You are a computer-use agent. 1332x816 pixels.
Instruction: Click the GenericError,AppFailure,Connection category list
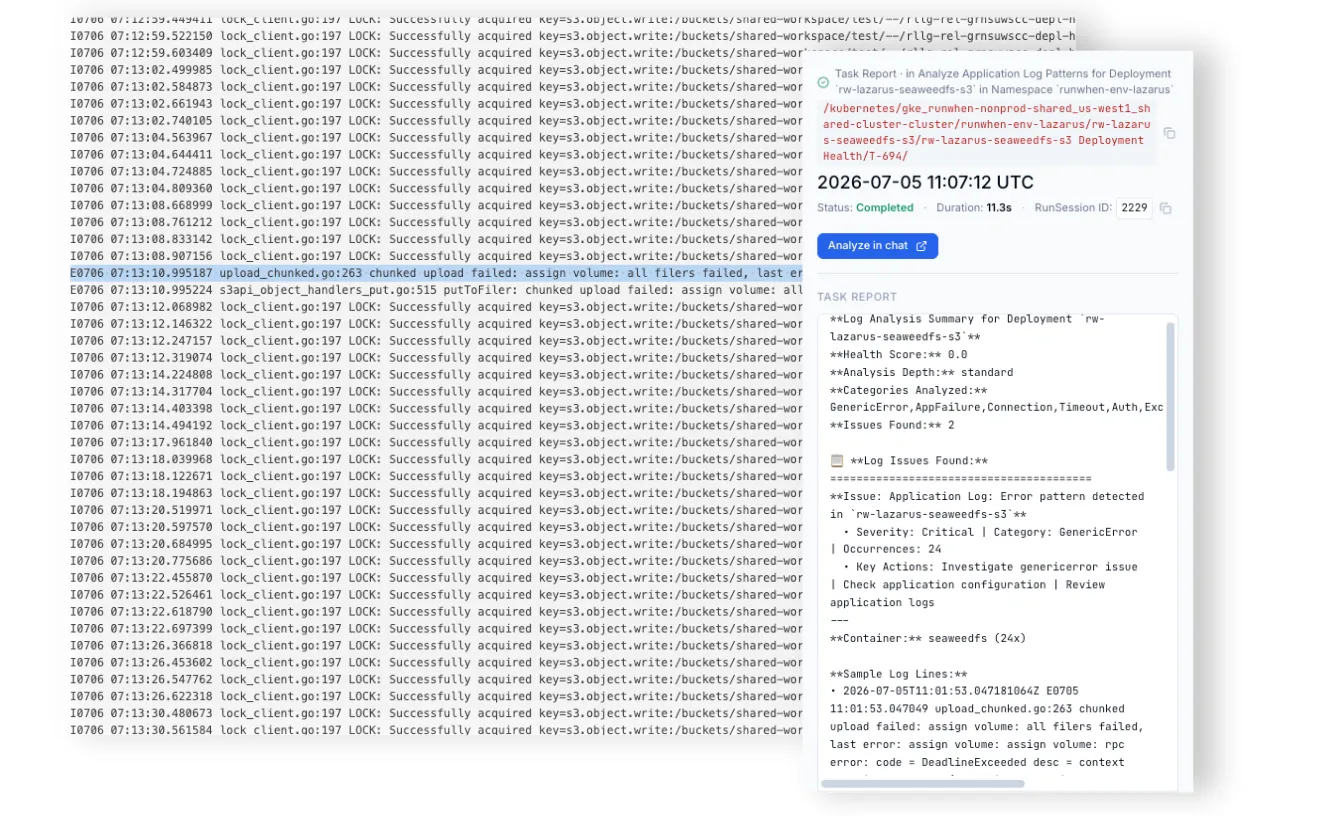pos(996,408)
